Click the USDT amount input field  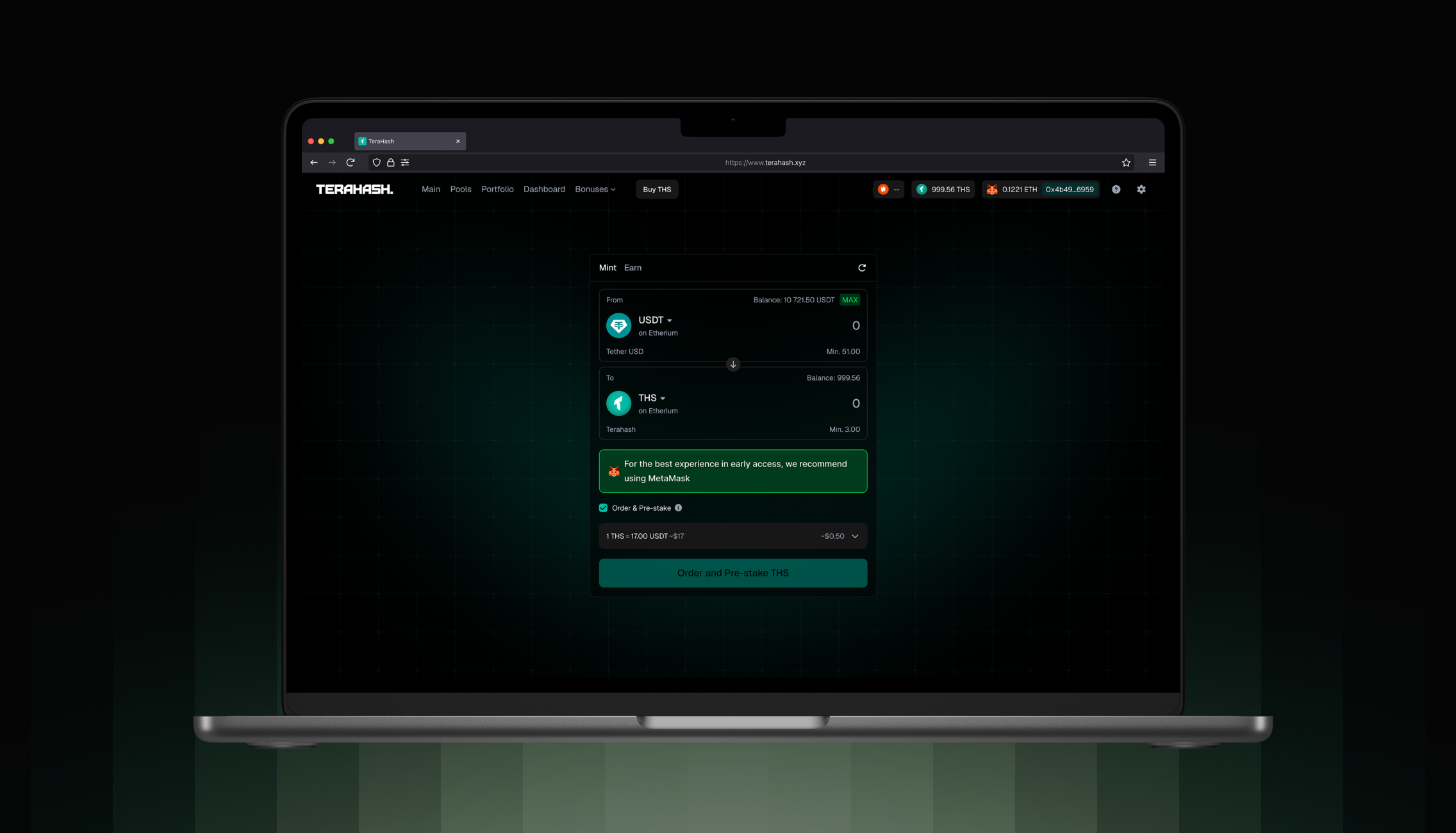[856, 326]
